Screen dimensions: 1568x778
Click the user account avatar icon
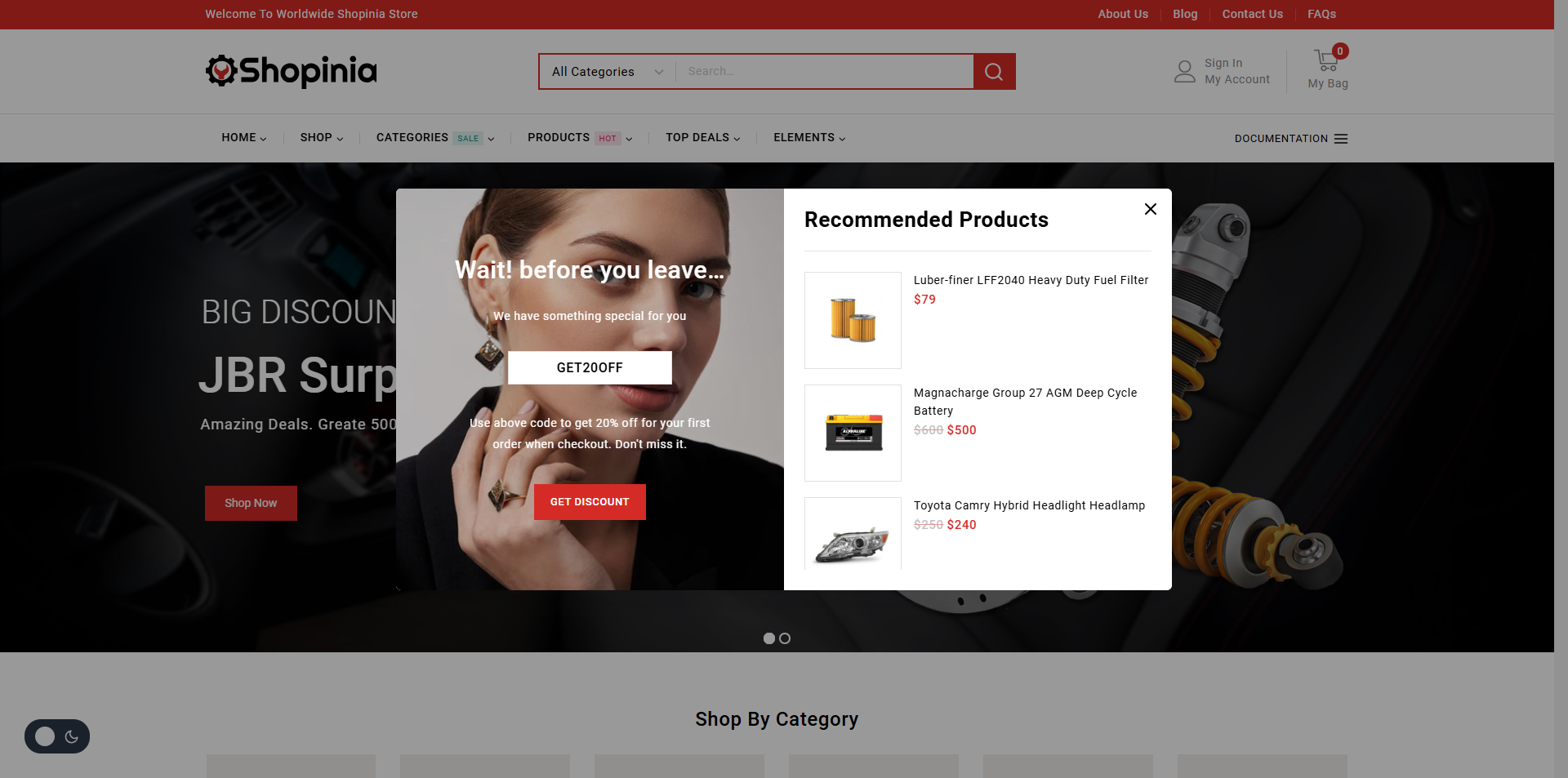(1184, 72)
